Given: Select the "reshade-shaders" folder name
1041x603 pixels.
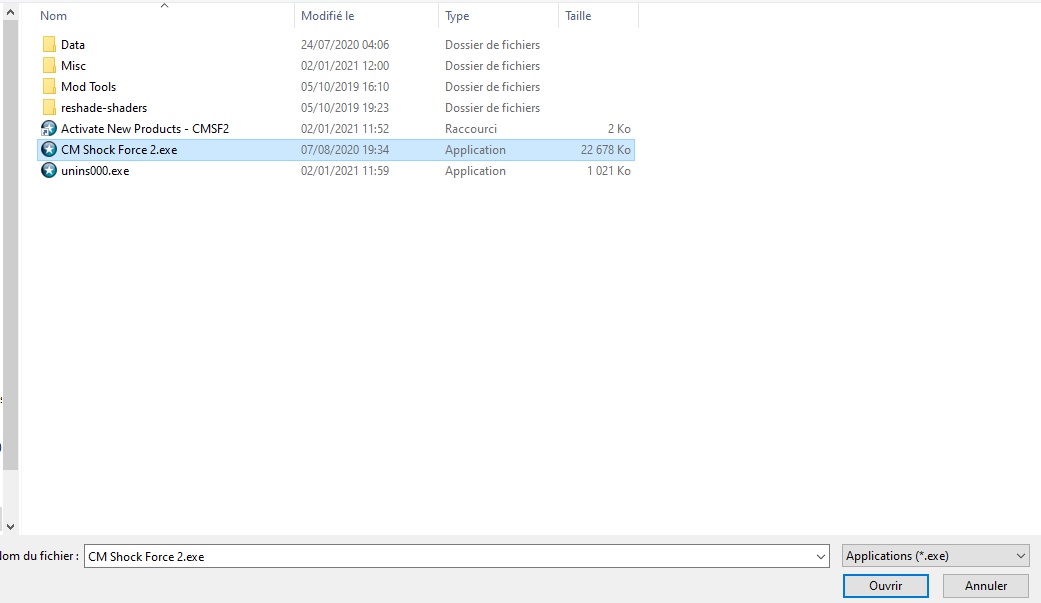Looking at the screenshot, I should pyautogui.click(x=104, y=108).
